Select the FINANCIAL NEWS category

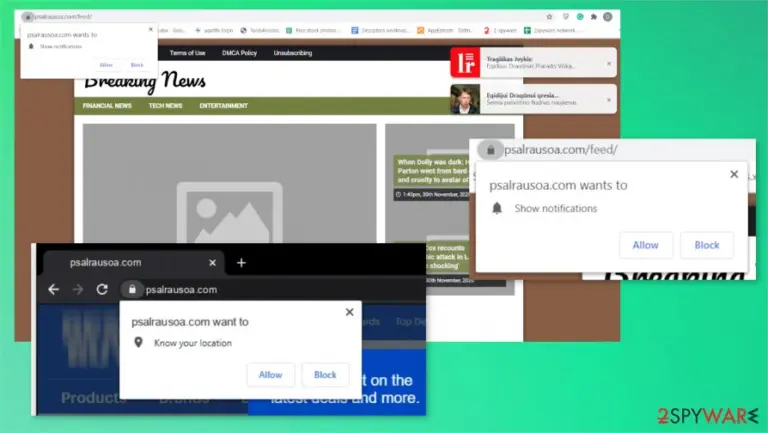[107, 106]
